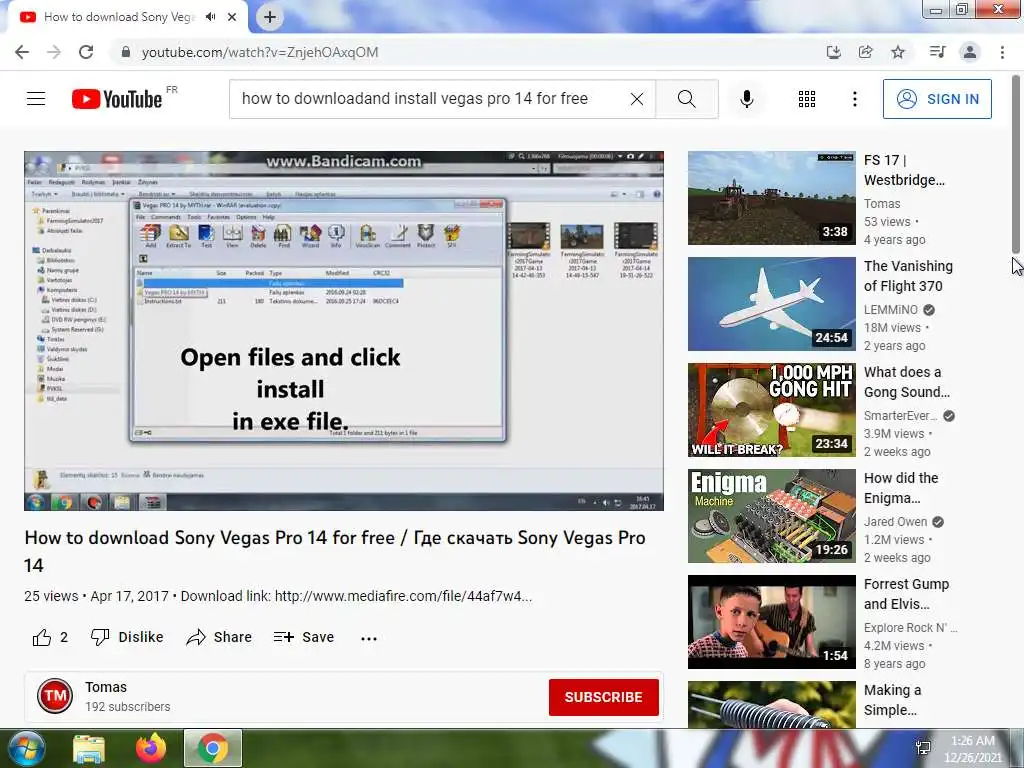Click the install/download page icon in the address bar
Screen dimensions: 1024x768
click(x=833, y=52)
